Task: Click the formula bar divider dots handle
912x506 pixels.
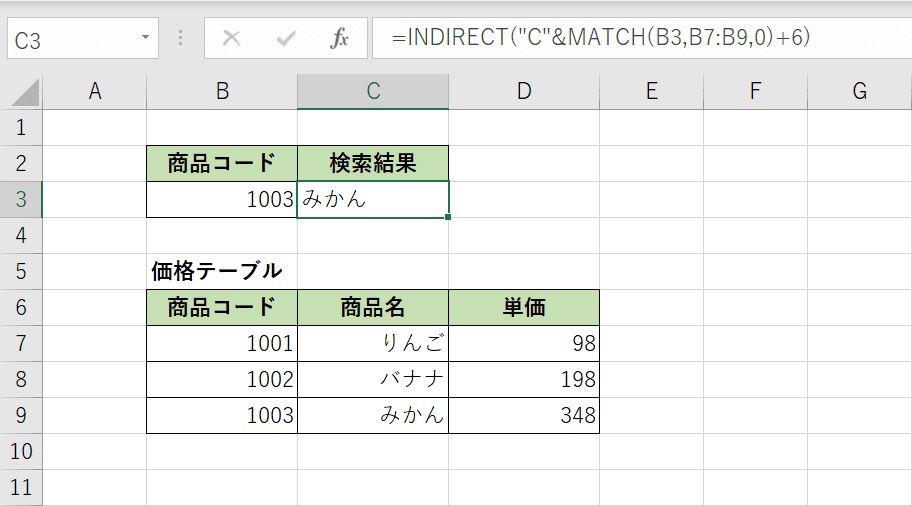Action: click(x=181, y=38)
